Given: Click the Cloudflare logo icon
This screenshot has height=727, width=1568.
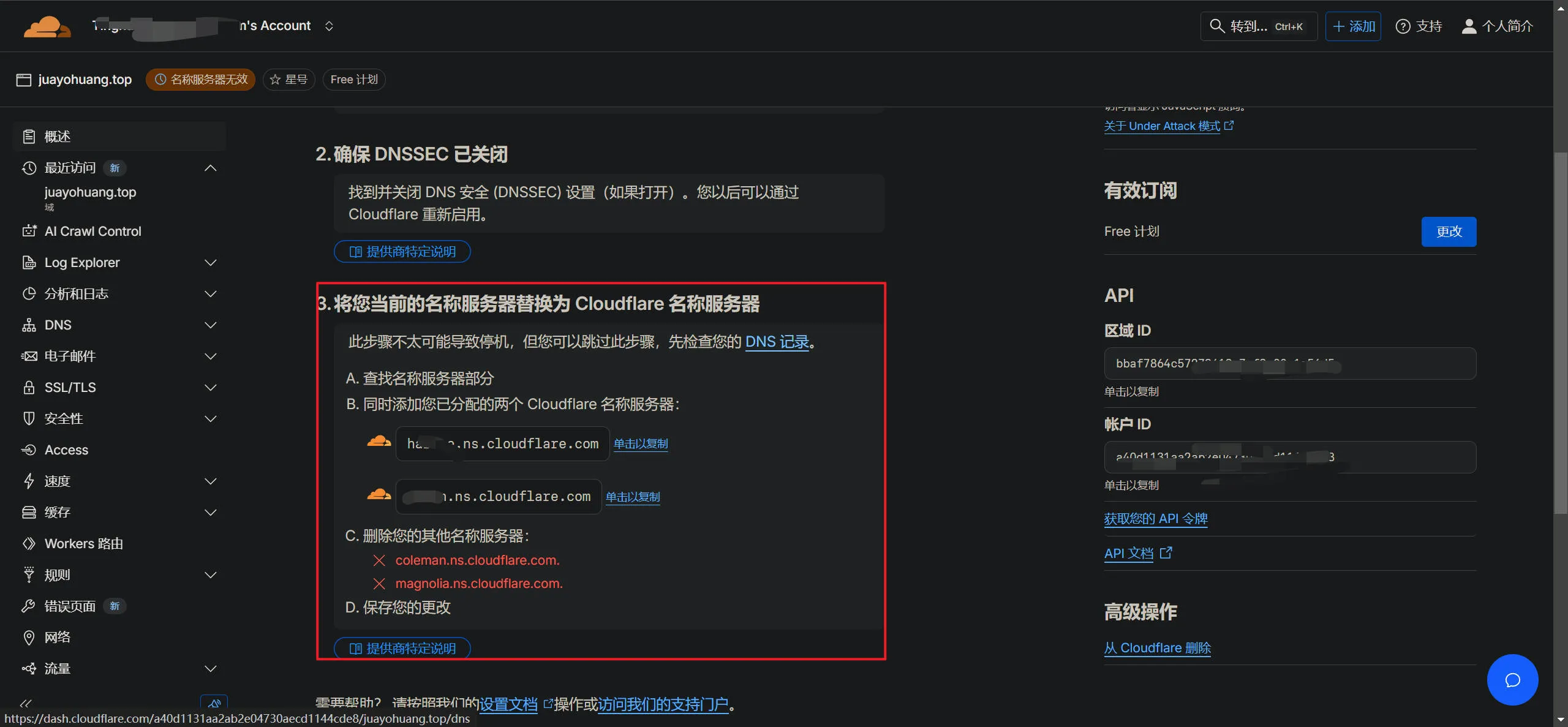Looking at the screenshot, I should pos(47,26).
